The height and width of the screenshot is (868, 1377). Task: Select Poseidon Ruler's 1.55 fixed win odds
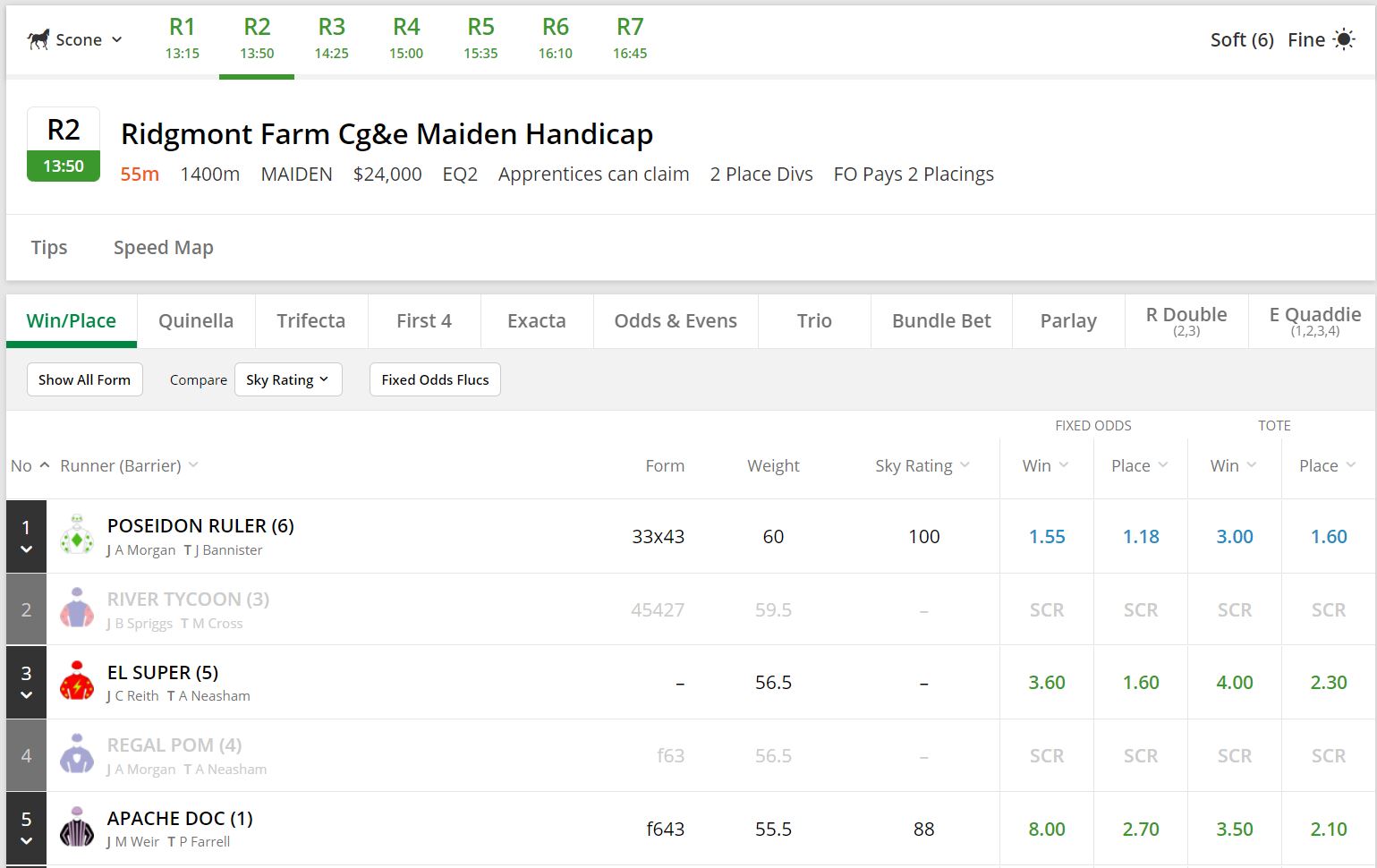click(x=1046, y=536)
